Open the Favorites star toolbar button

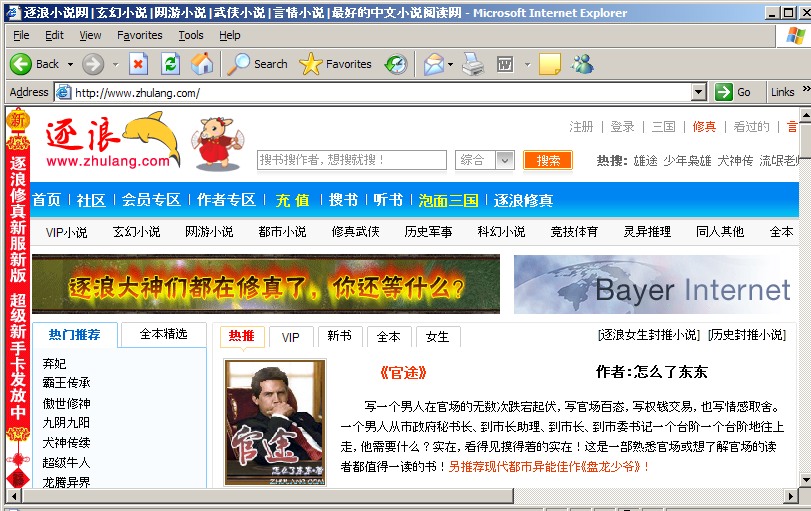(x=336, y=64)
